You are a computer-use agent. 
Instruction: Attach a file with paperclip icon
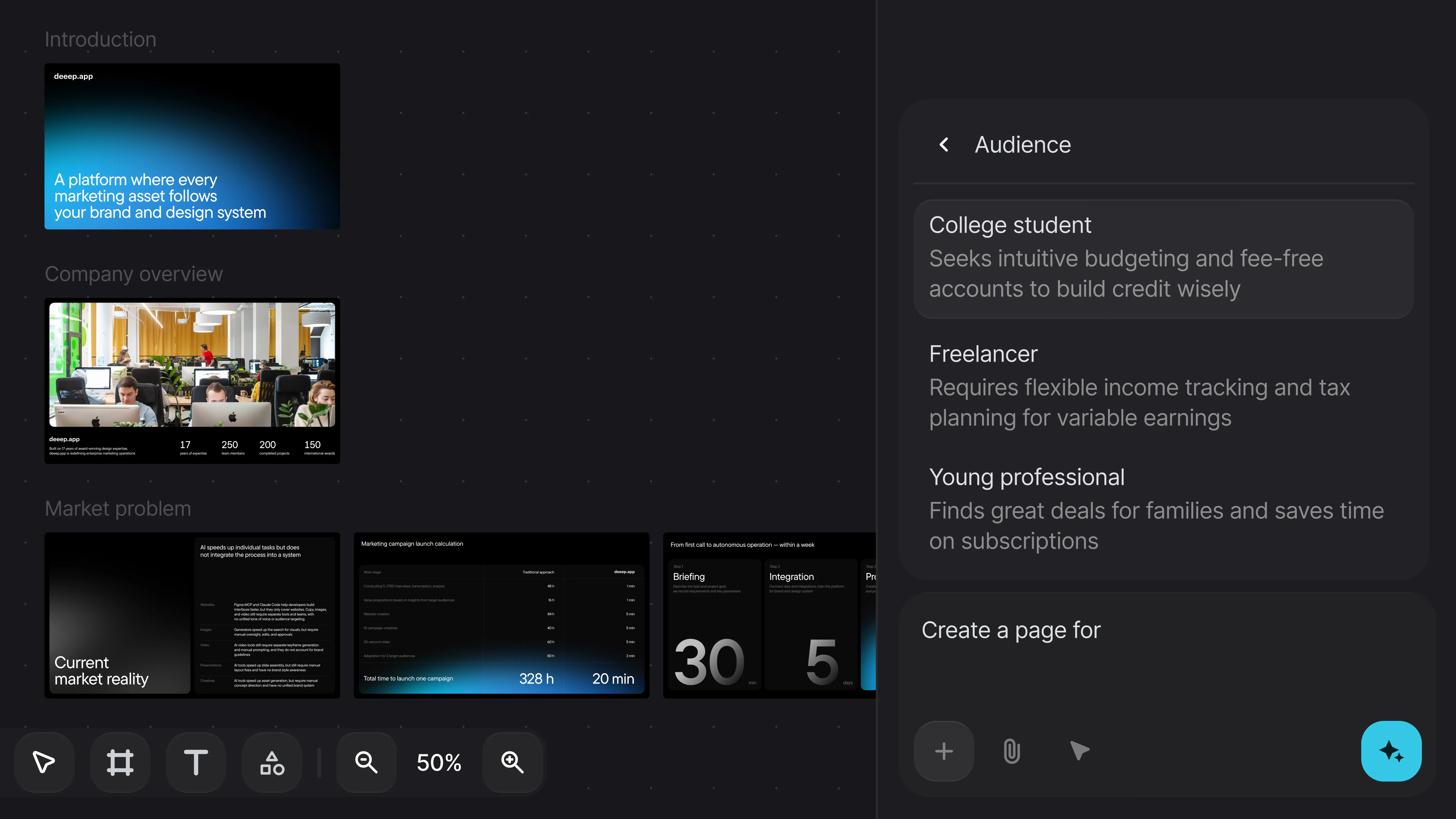1012,751
